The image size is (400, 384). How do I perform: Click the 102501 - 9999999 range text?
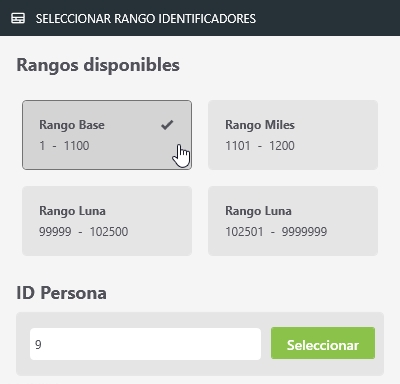[x=276, y=232]
